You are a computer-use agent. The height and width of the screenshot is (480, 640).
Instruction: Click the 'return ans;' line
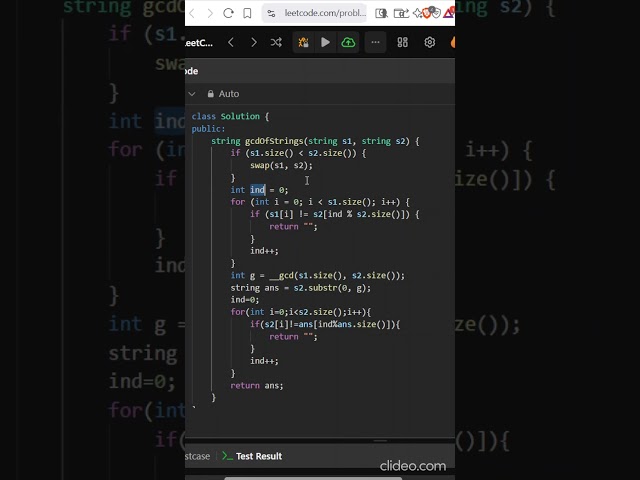coord(257,385)
